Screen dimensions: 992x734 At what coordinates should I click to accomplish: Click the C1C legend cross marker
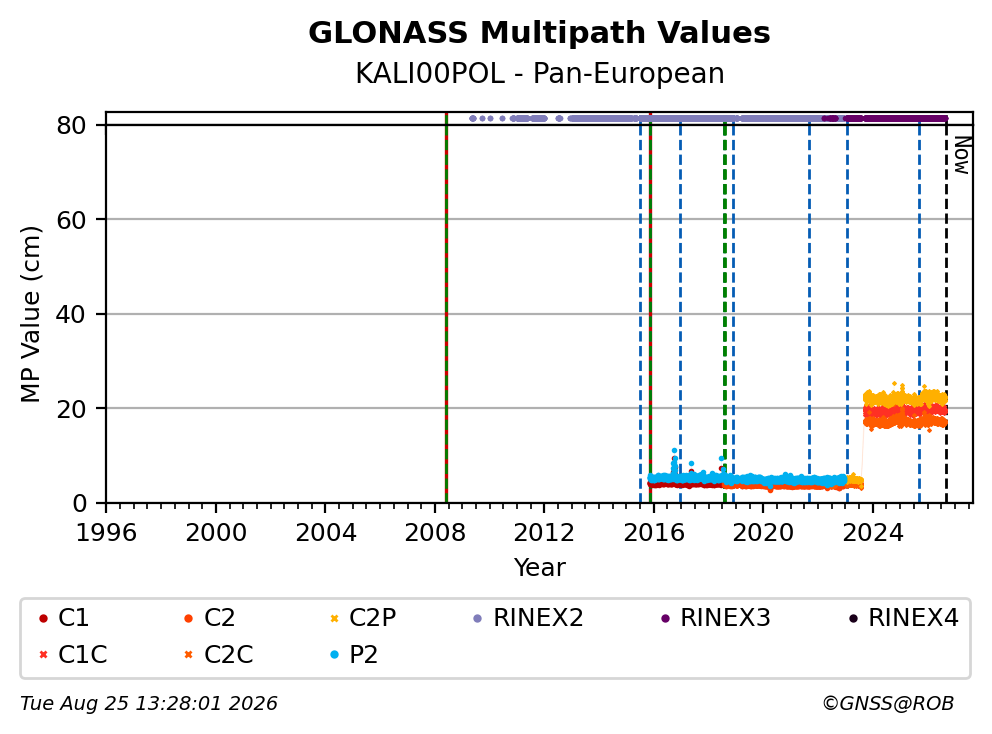click(43, 654)
